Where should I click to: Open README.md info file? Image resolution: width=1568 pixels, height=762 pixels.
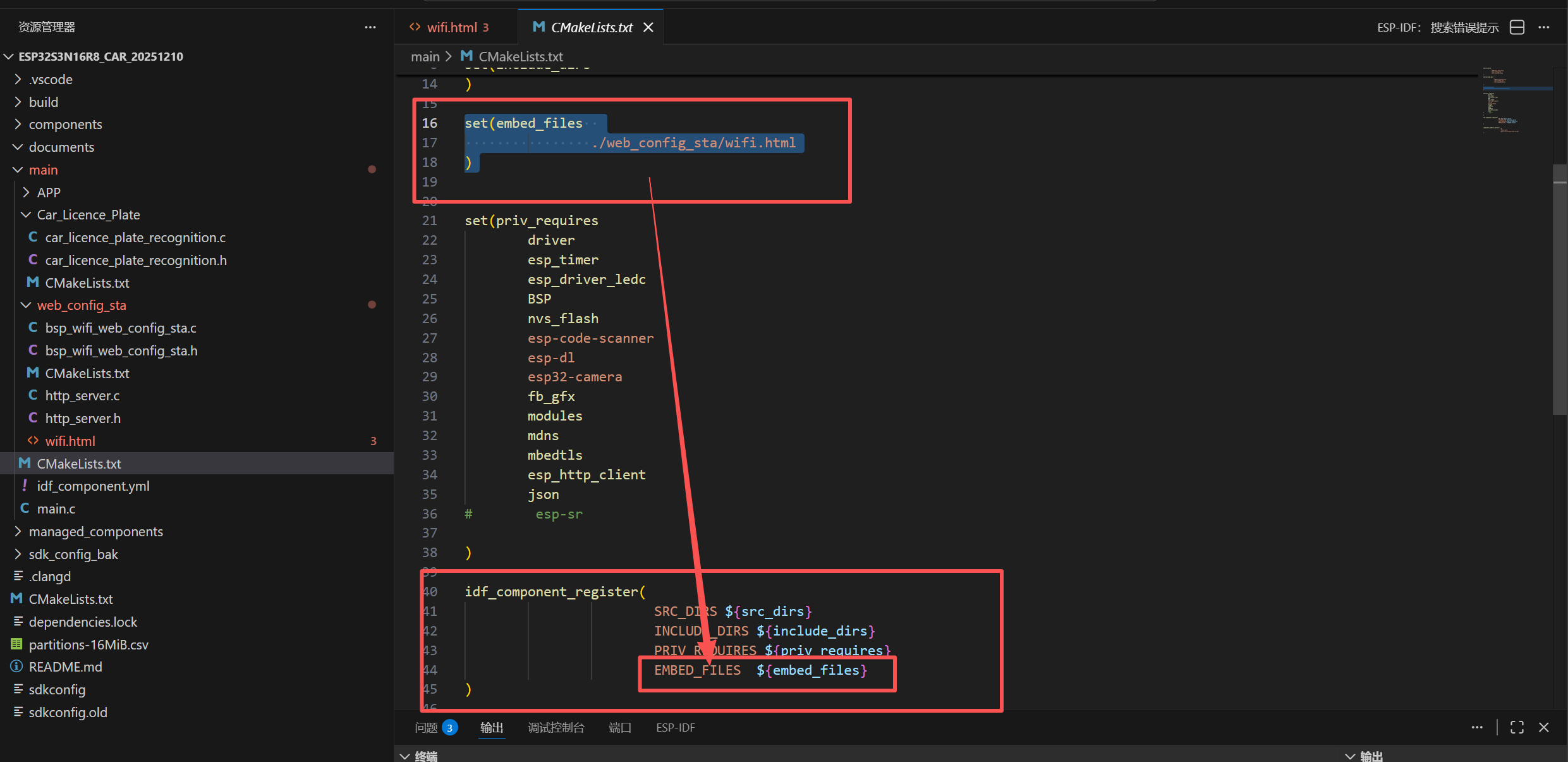65,667
